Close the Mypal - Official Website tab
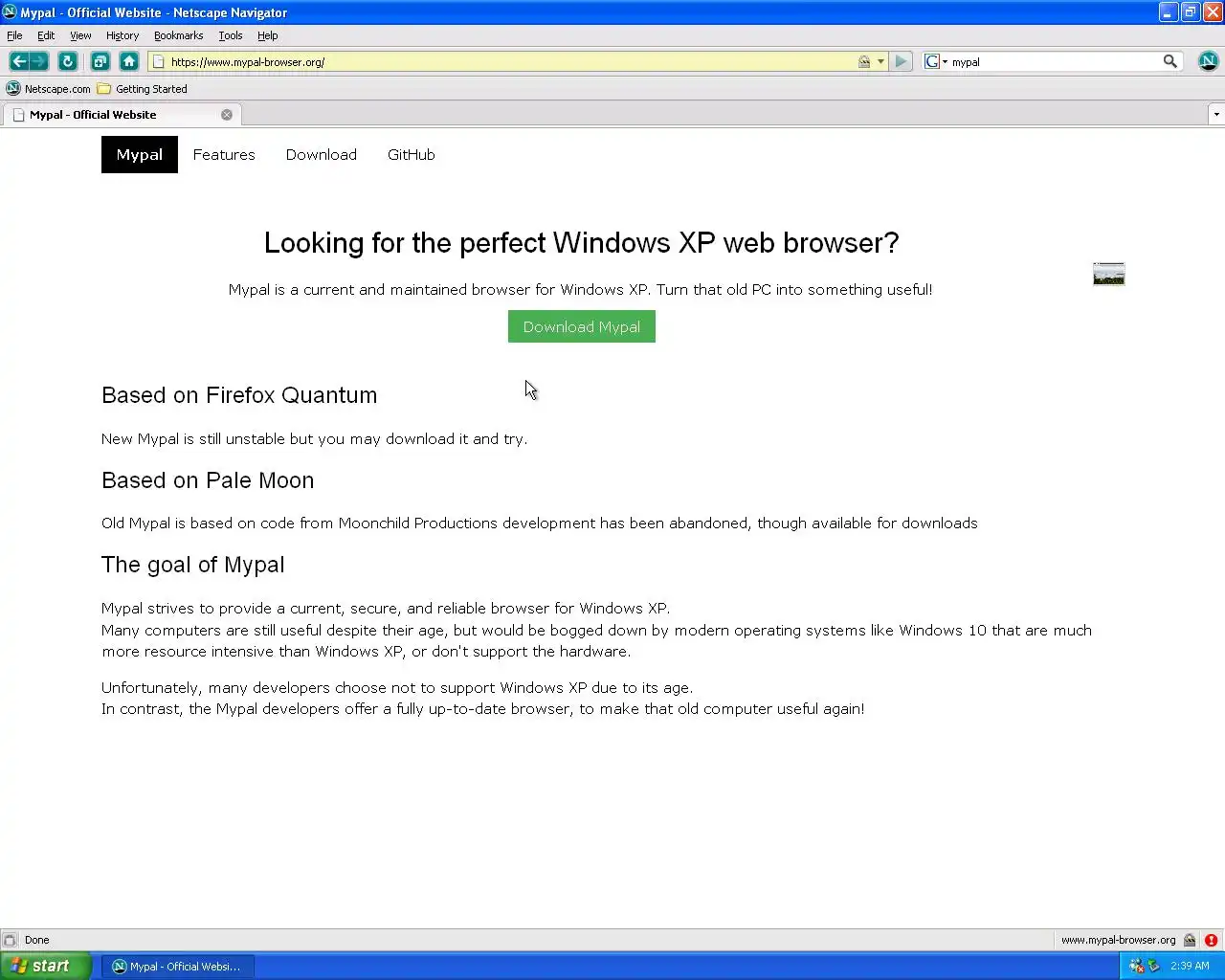The image size is (1225, 980). click(227, 115)
